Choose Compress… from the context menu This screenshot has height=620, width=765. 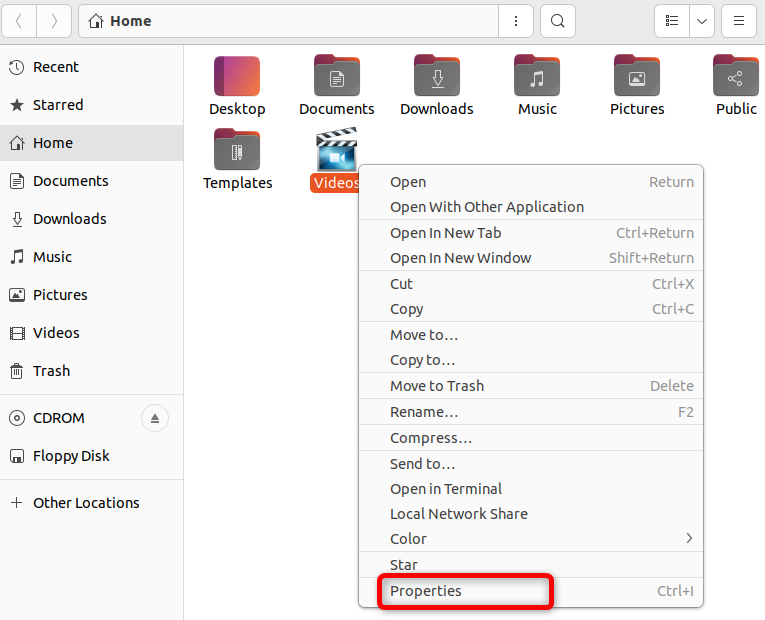click(531, 438)
